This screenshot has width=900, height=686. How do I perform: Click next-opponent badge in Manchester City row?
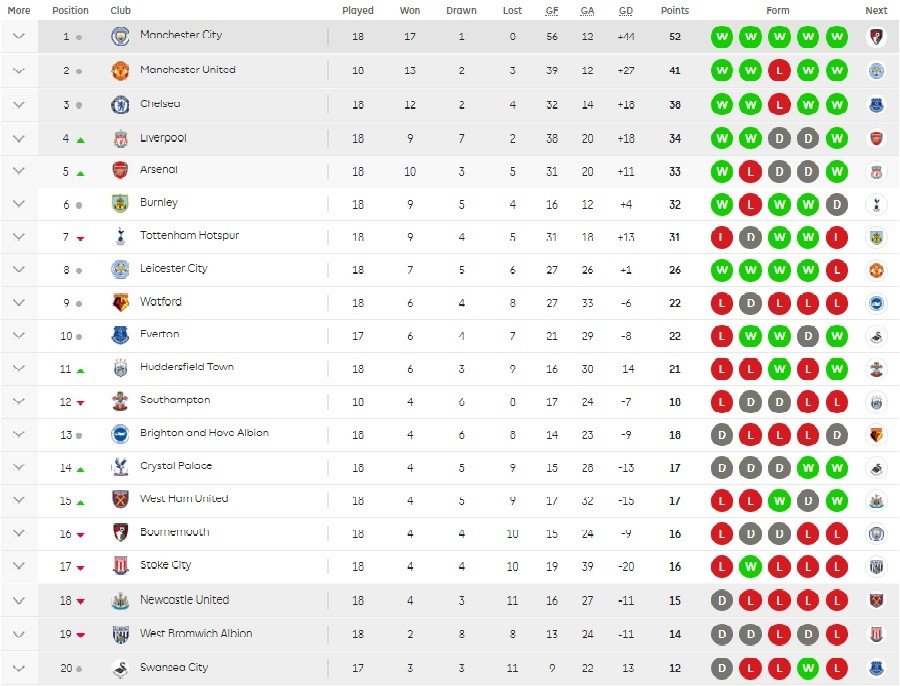coord(876,37)
